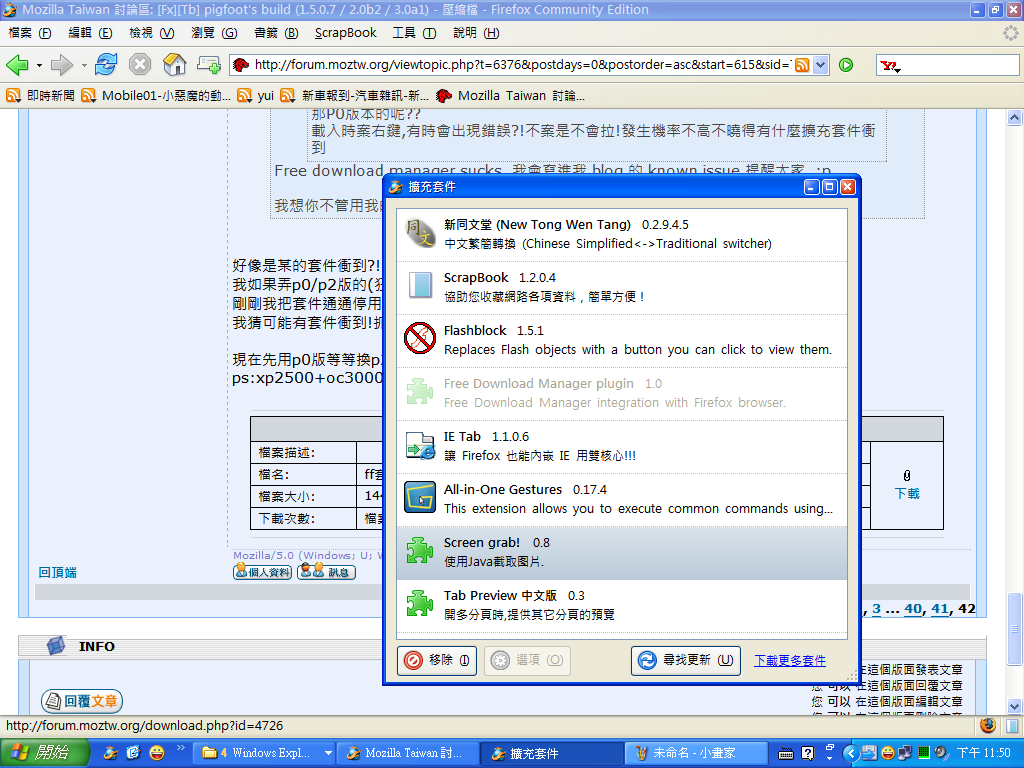This screenshot has width=1024, height=768.
Task: Switch to 擴充套件 taskbar window
Action: click(552, 753)
